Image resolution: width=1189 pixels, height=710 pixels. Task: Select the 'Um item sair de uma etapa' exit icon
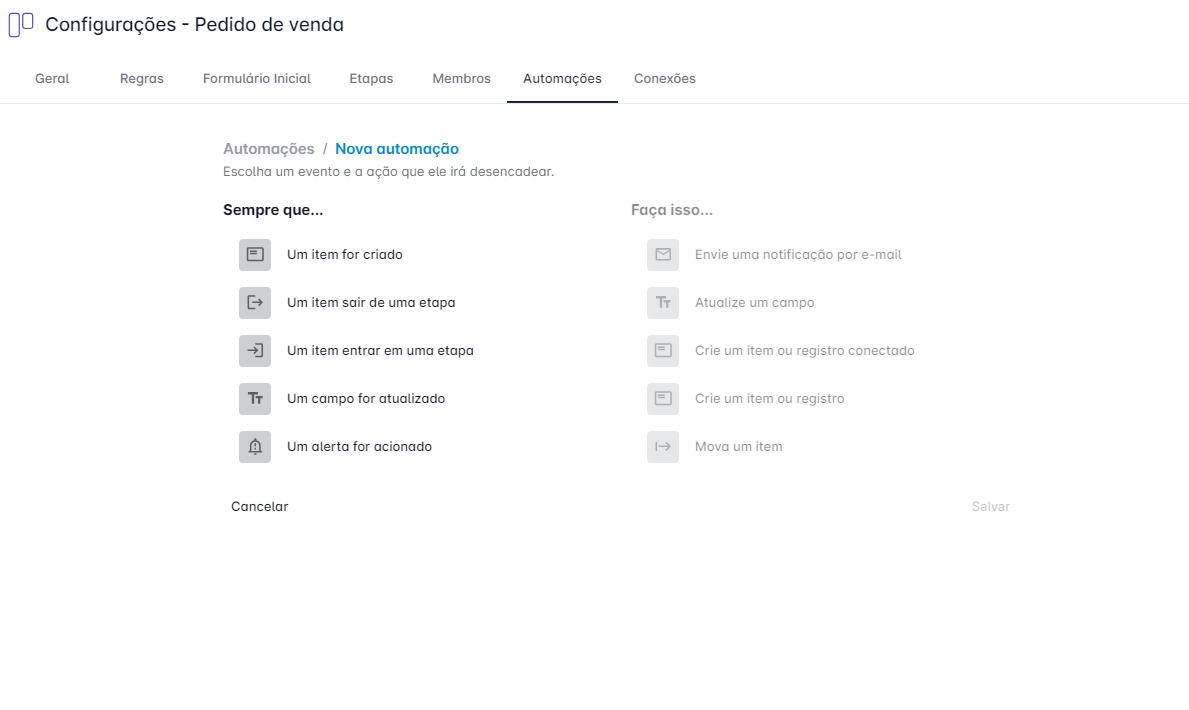(x=255, y=303)
